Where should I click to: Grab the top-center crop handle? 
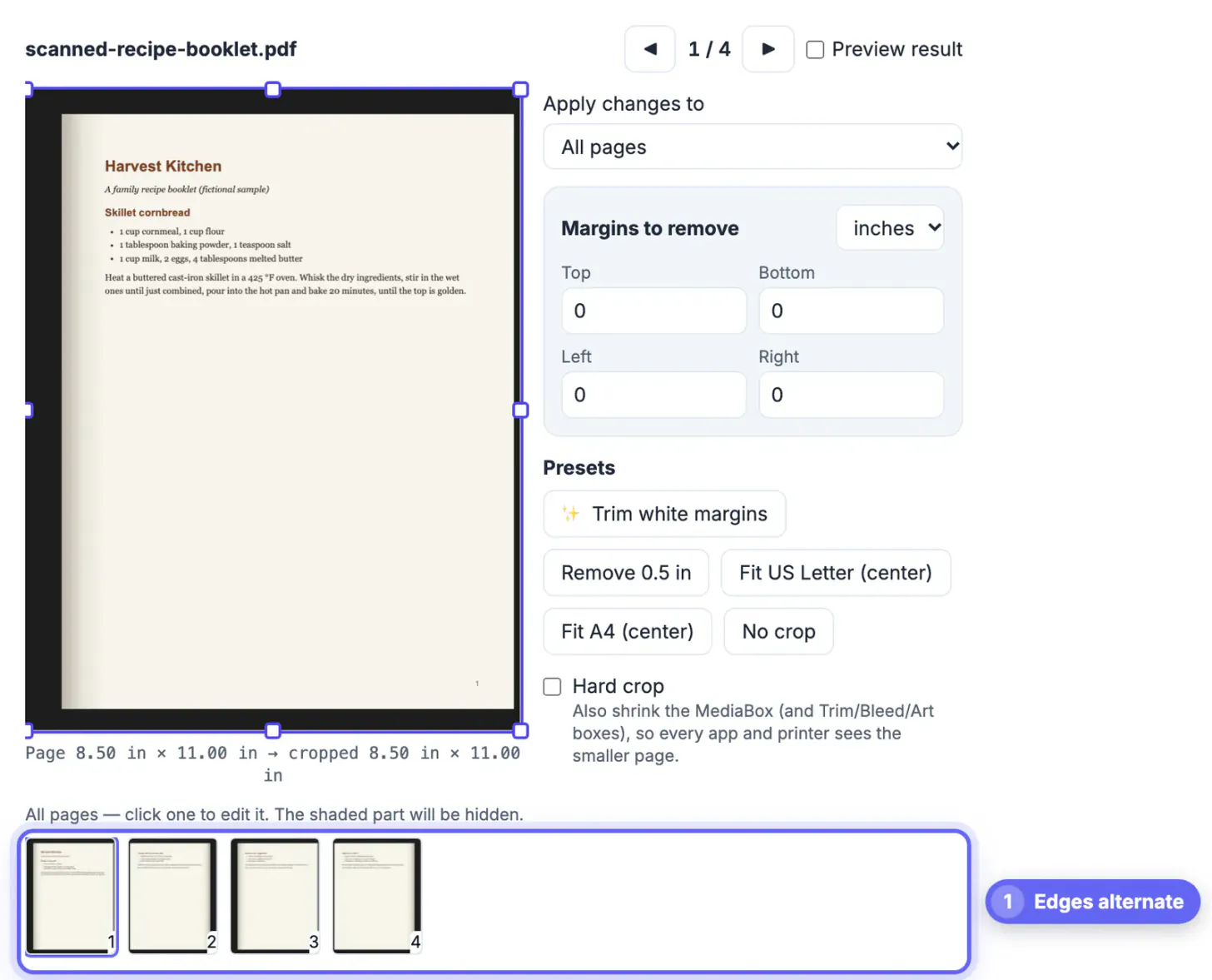[x=273, y=89]
